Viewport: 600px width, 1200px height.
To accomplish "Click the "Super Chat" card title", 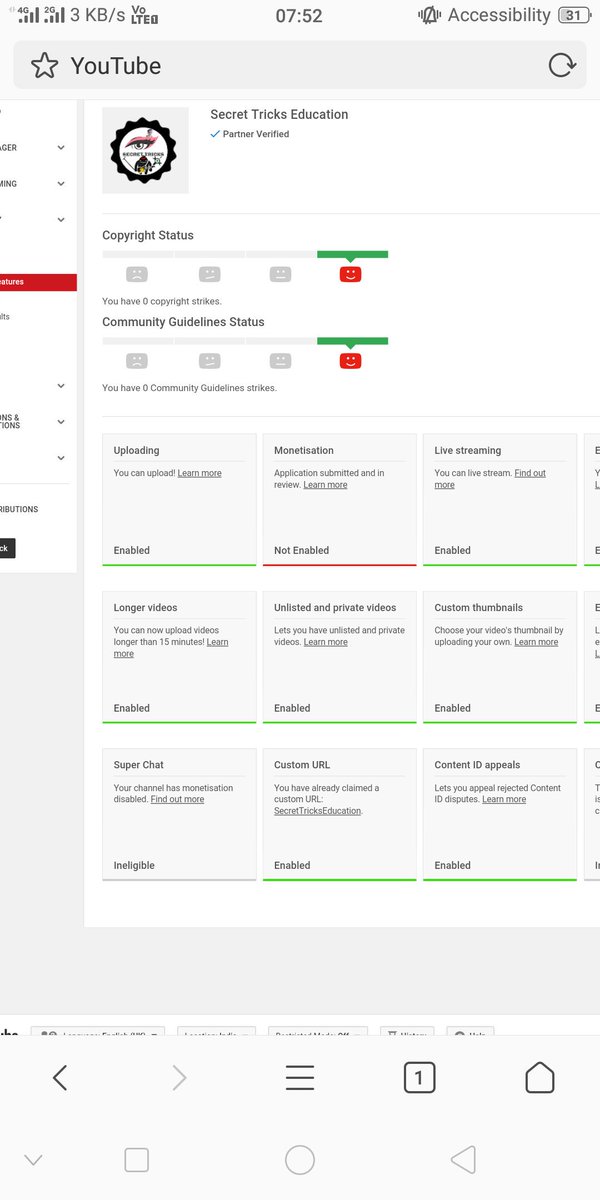I will (139, 765).
